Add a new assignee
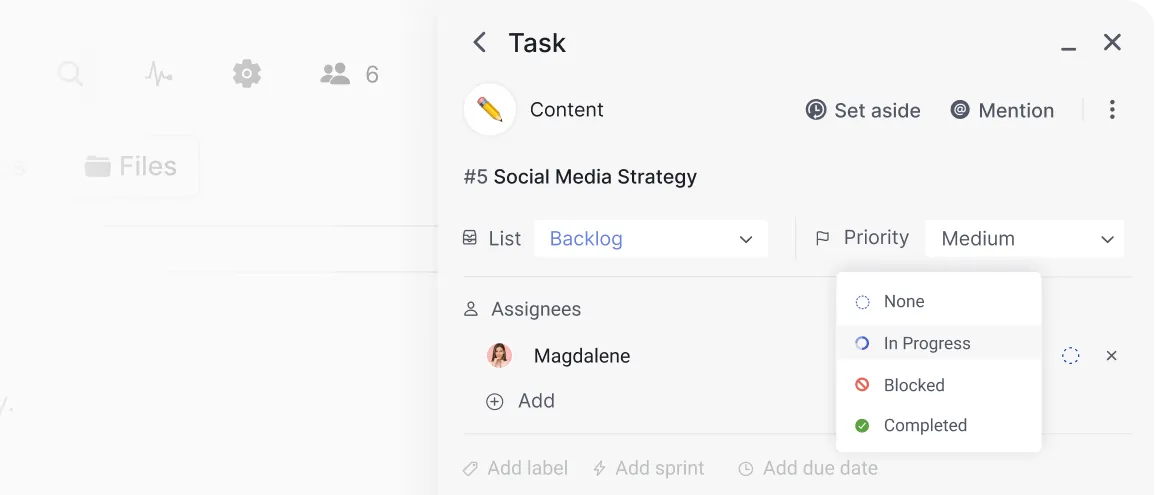Image resolution: width=1157 pixels, height=495 pixels. [x=521, y=401]
